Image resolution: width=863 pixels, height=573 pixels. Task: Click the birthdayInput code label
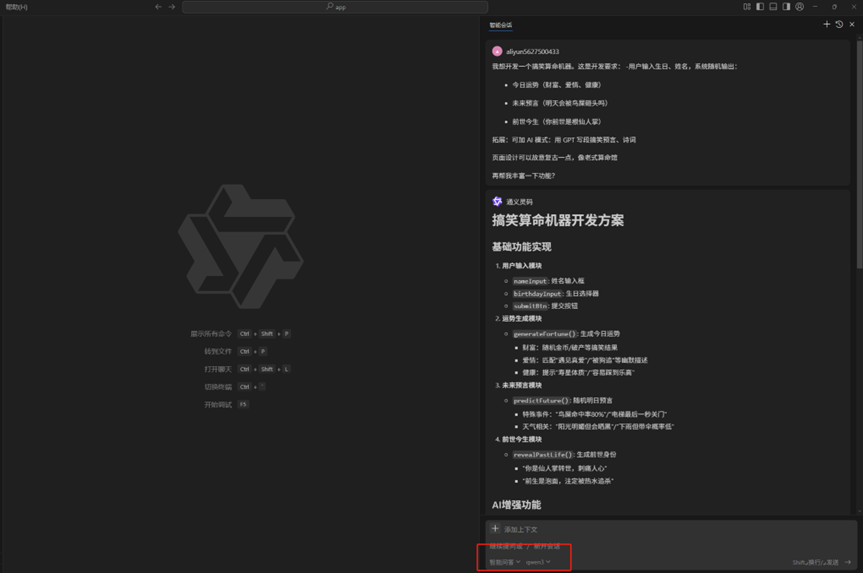(x=538, y=294)
